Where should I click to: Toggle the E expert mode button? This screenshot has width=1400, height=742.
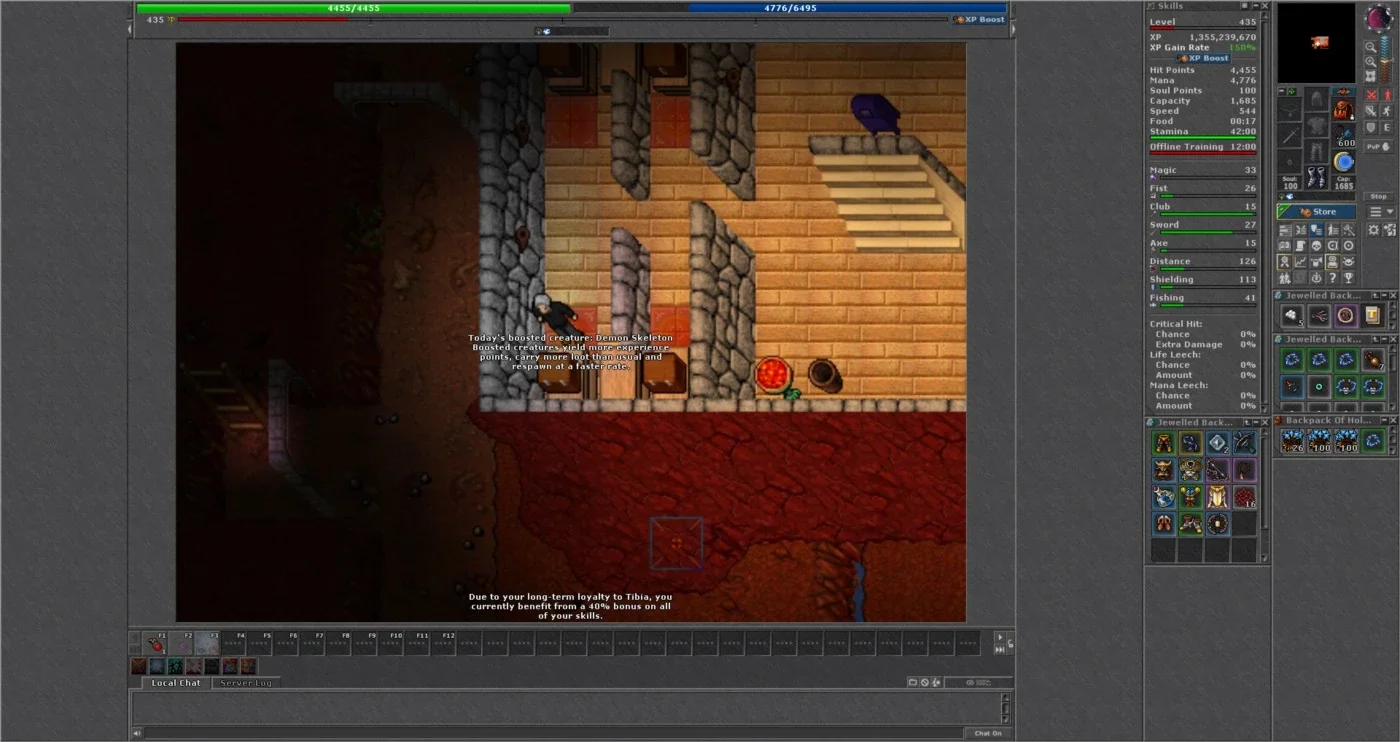[x=1387, y=128]
